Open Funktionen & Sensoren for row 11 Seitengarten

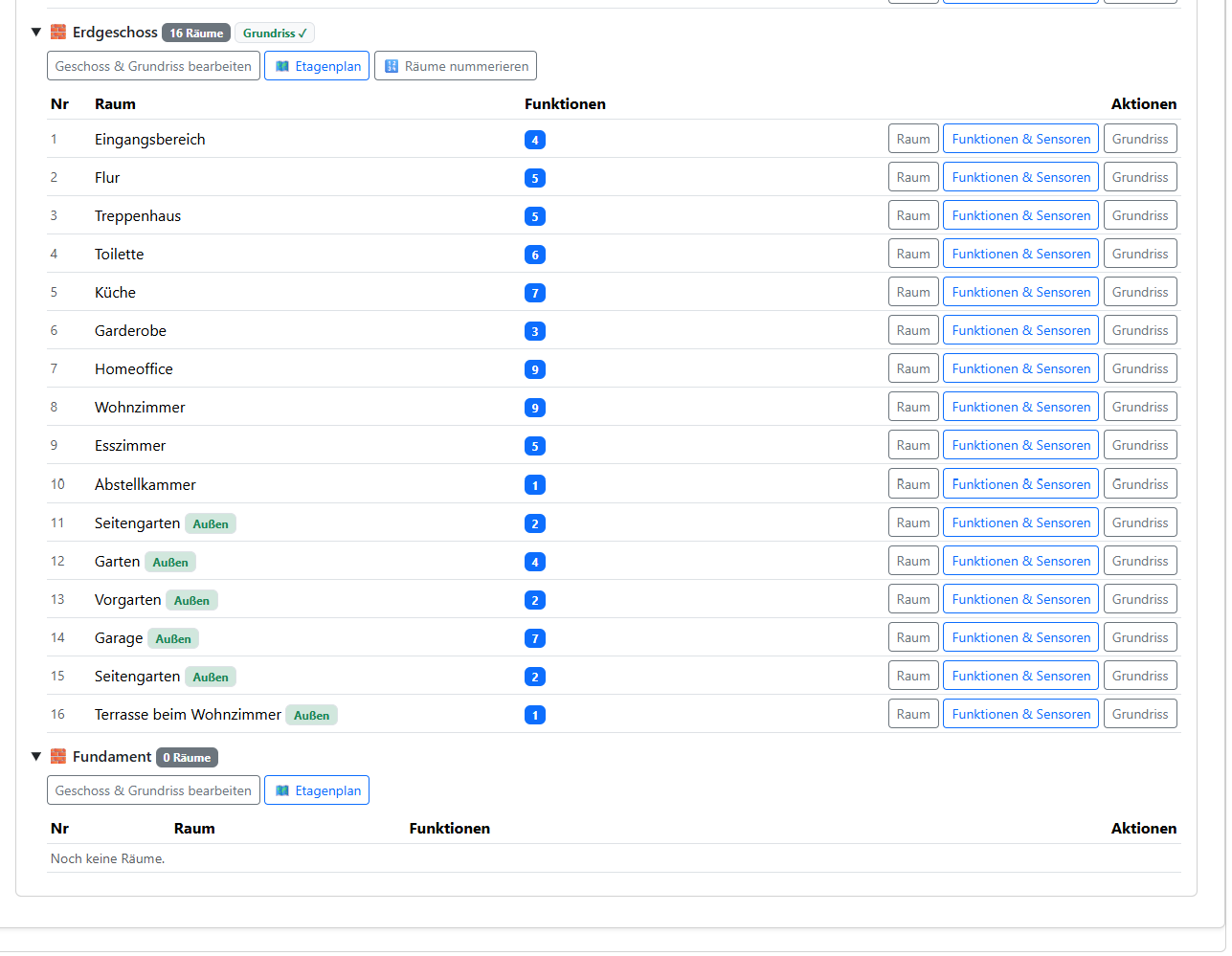pos(1020,522)
